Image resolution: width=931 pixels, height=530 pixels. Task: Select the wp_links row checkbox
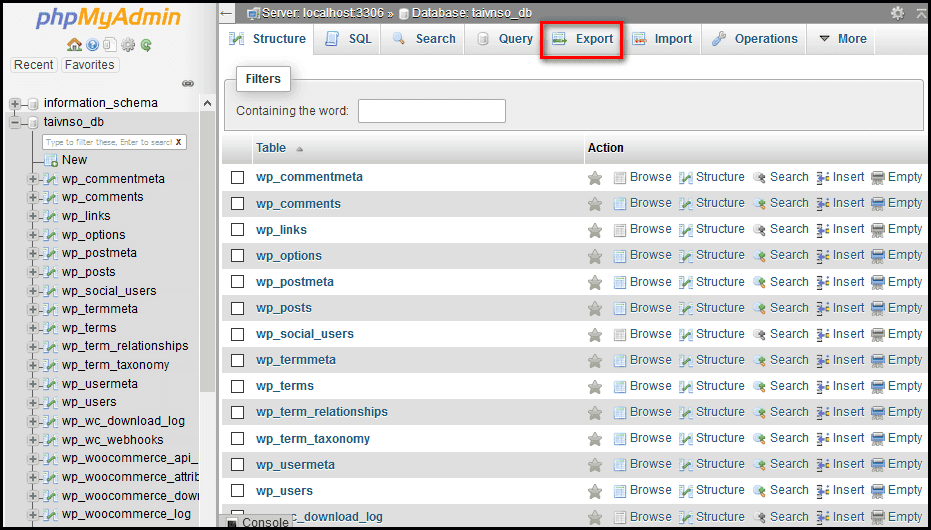pos(238,230)
